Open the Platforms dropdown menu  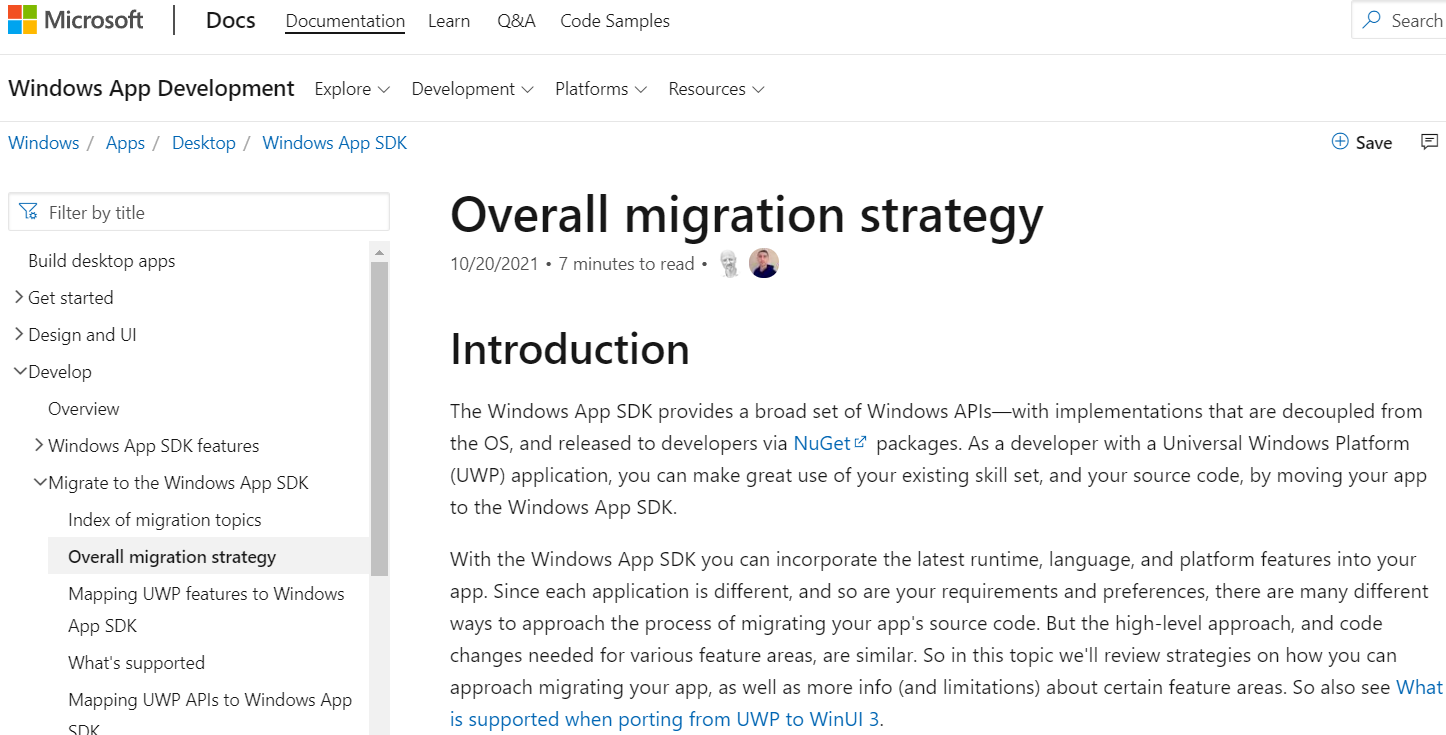(601, 89)
